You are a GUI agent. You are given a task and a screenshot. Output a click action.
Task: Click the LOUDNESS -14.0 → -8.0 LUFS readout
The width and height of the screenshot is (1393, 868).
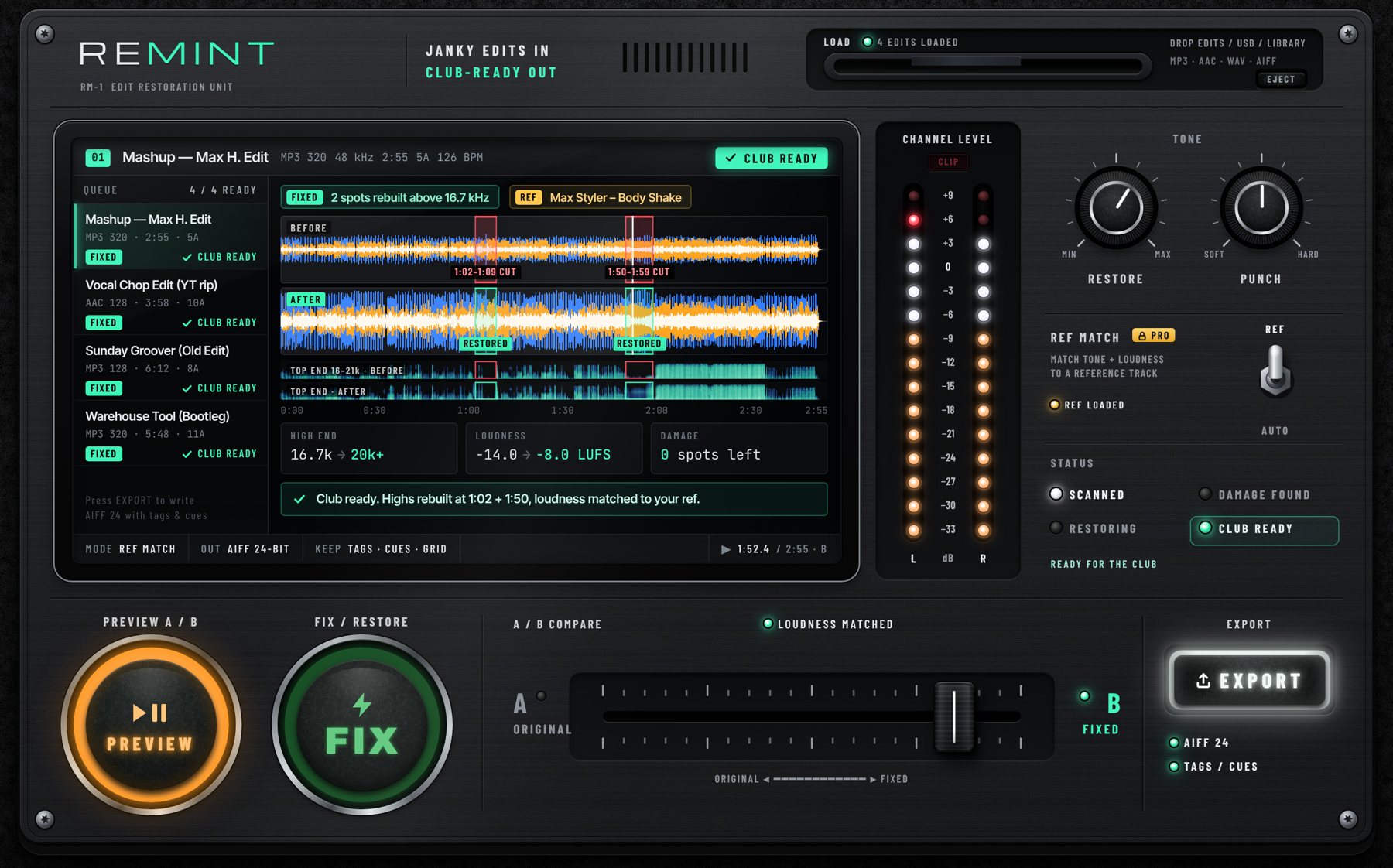[x=554, y=448]
